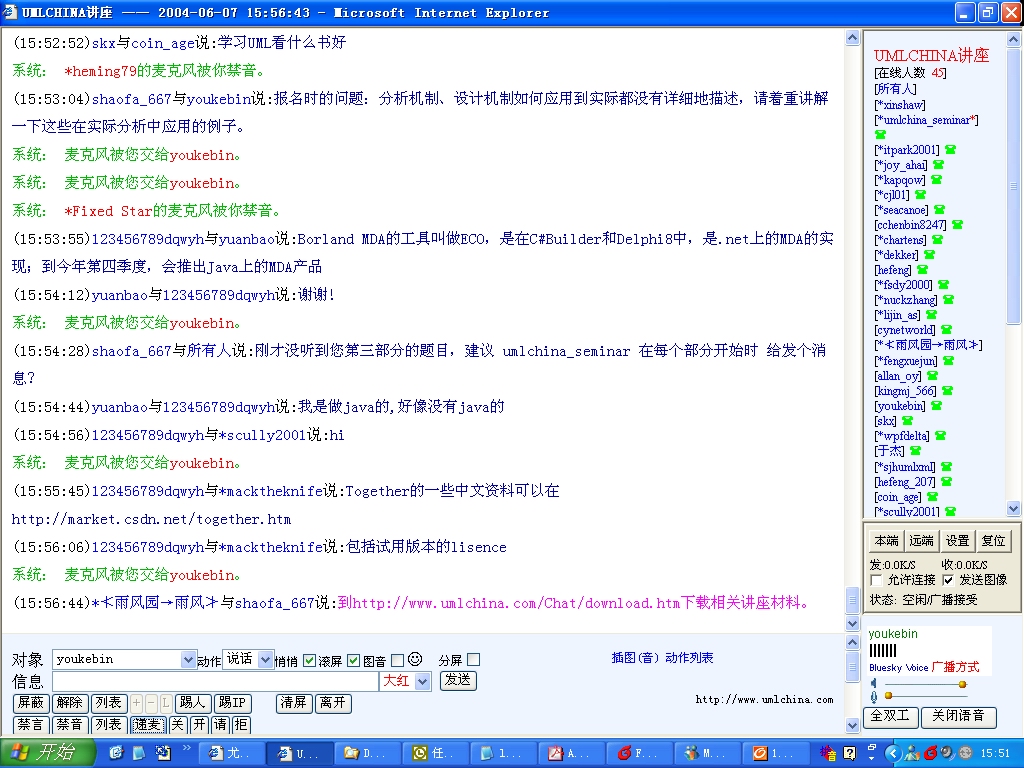Image resolution: width=1024 pixels, height=768 pixels.
Task: Uncheck the 发送图像 checkbox
Action: [x=948, y=580]
